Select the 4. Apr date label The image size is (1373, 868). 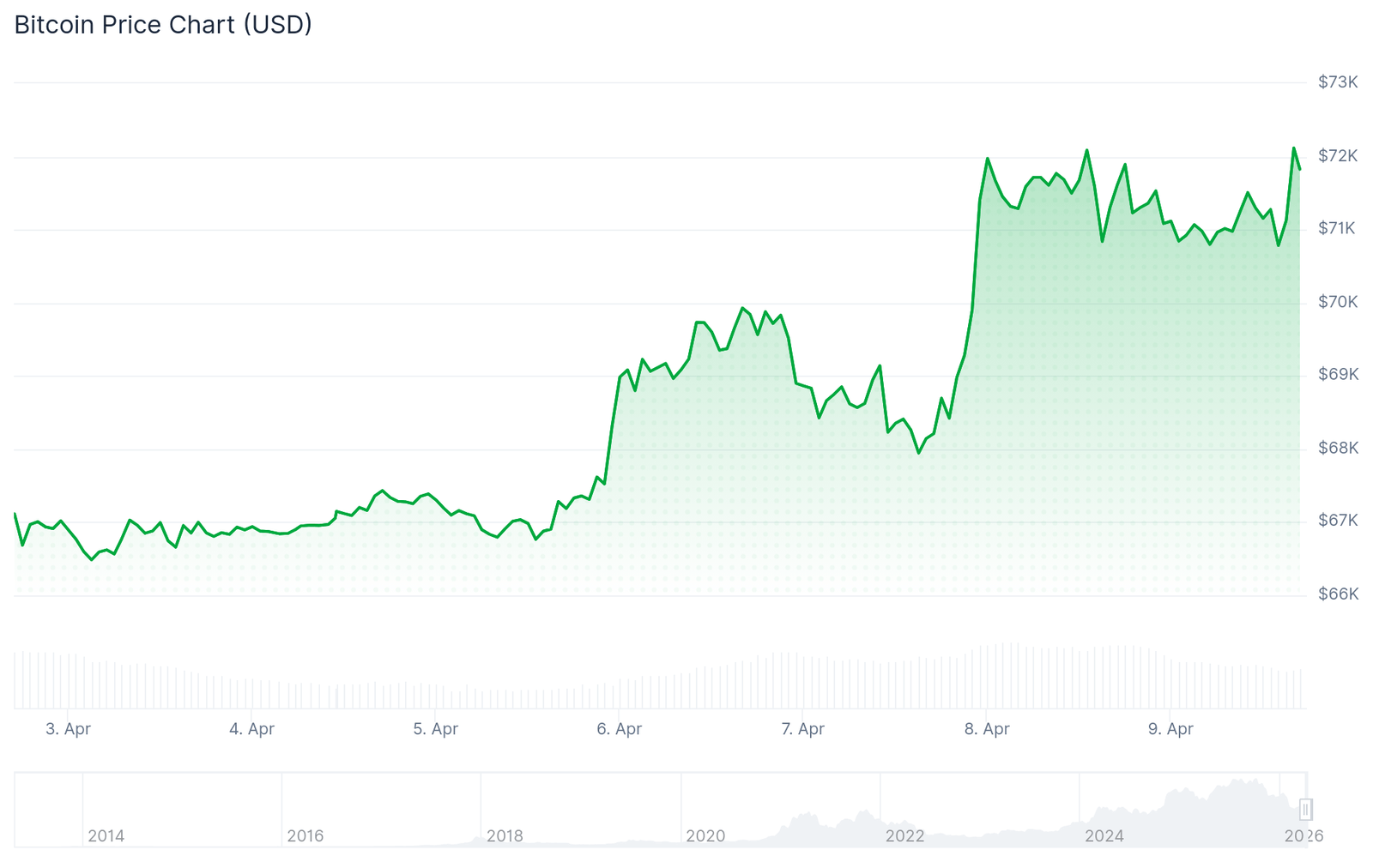pyautogui.click(x=251, y=729)
